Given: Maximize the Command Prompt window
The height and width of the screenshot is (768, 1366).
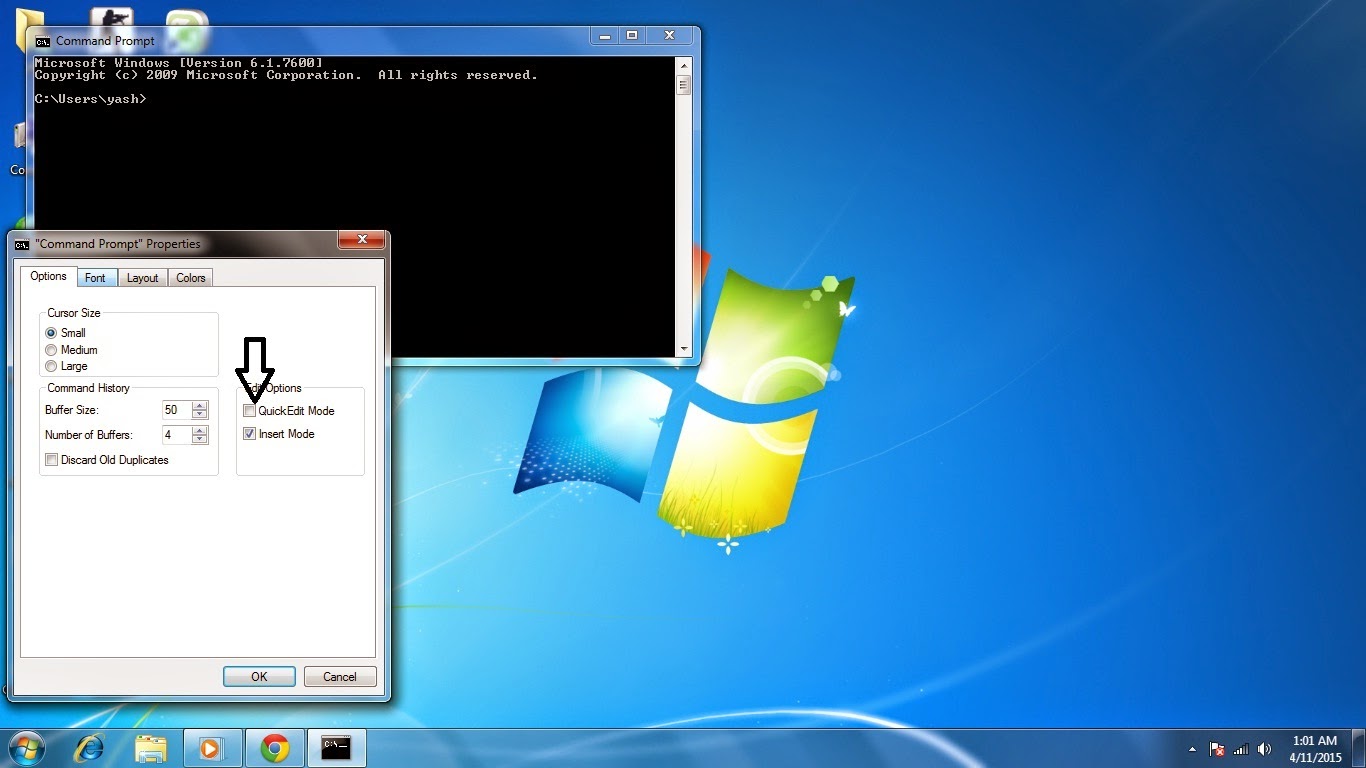Looking at the screenshot, I should pos(632,35).
